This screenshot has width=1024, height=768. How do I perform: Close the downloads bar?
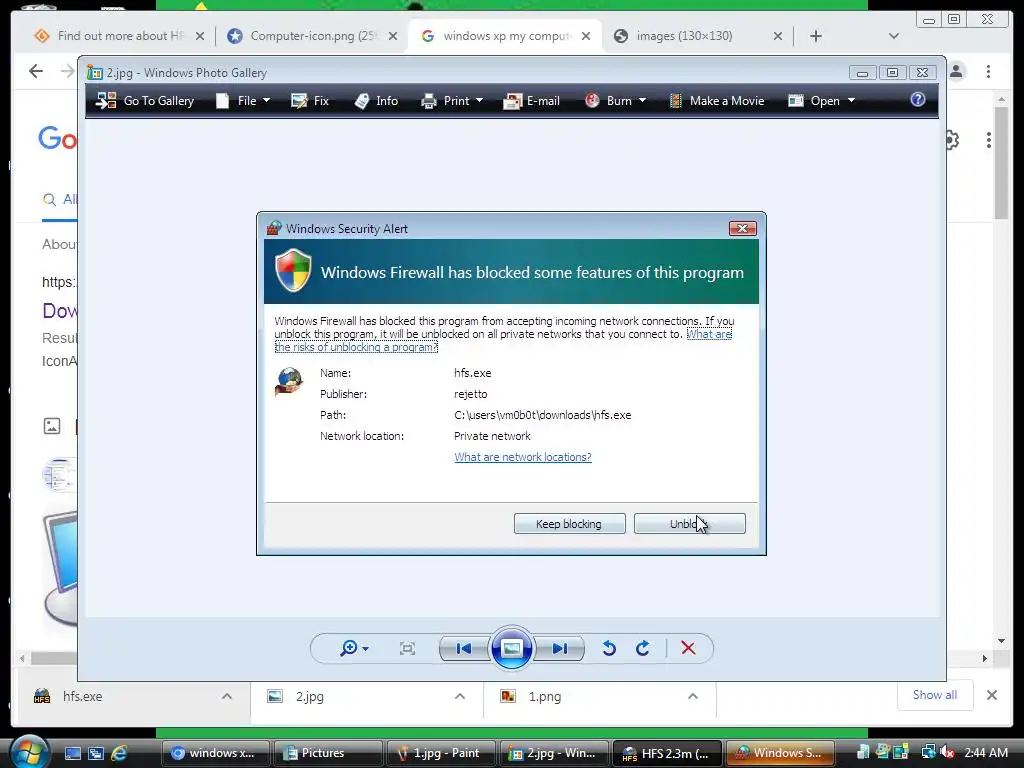pyautogui.click(x=992, y=695)
